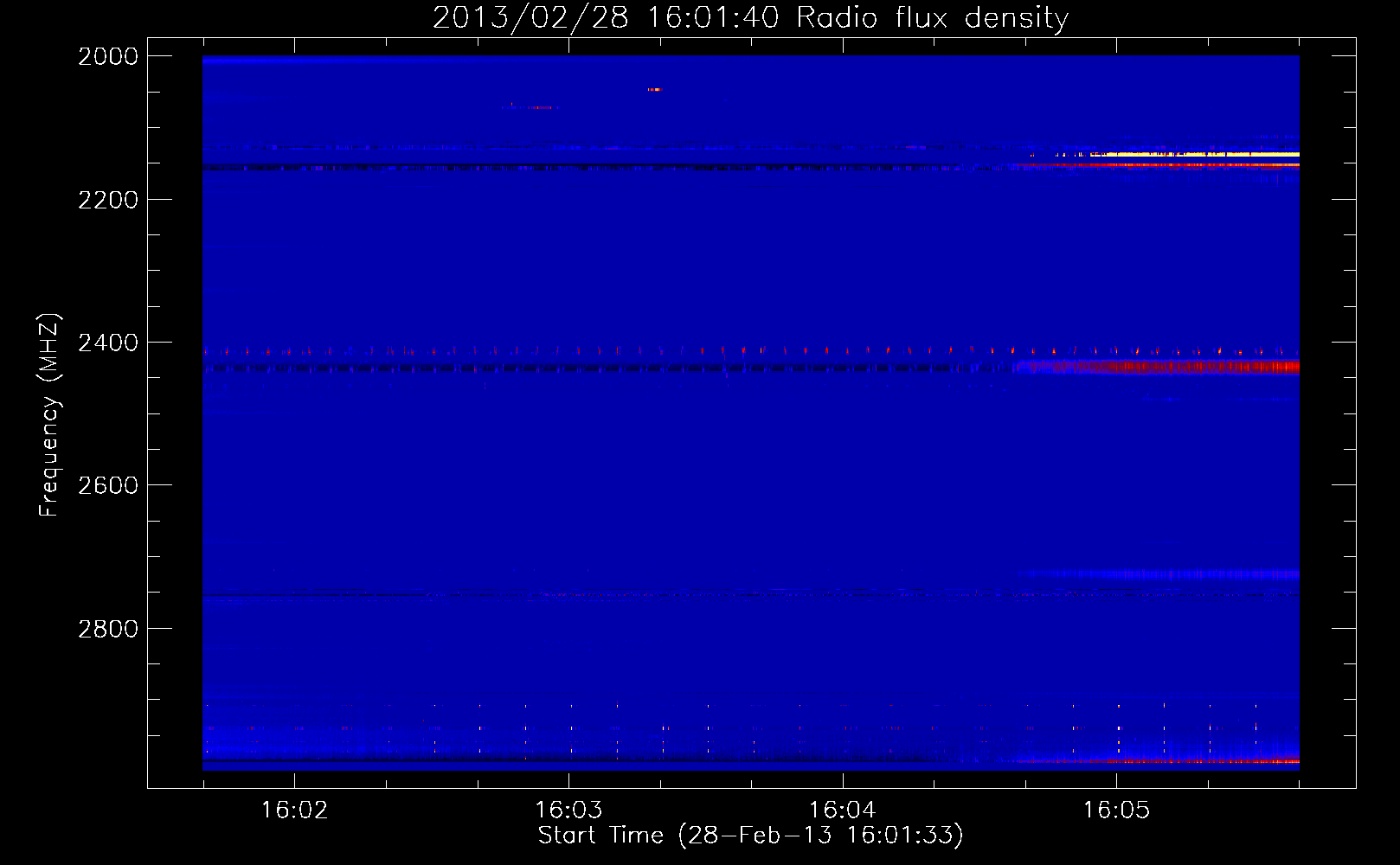Click the 16:03 time tick label
The image size is (1400, 865).
pos(568,810)
